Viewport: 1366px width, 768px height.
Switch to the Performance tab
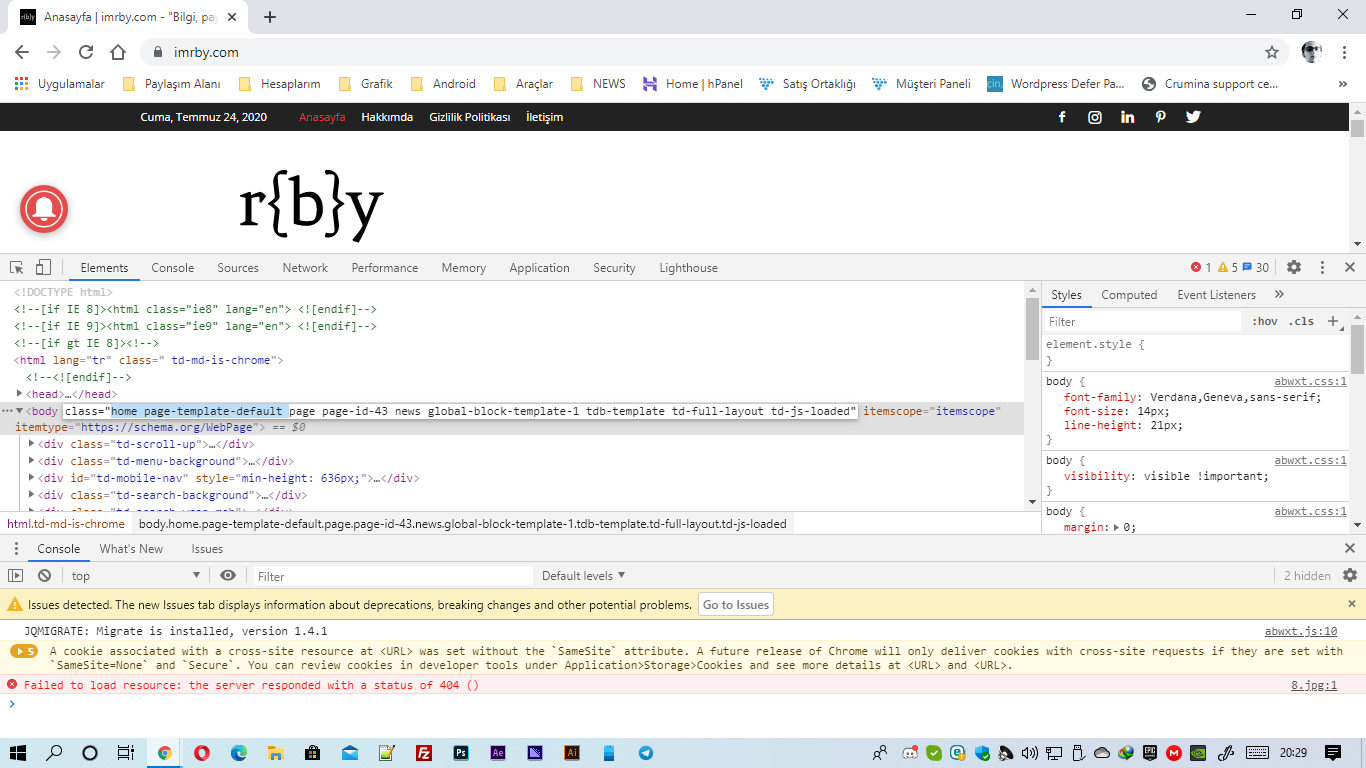click(385, 268)
